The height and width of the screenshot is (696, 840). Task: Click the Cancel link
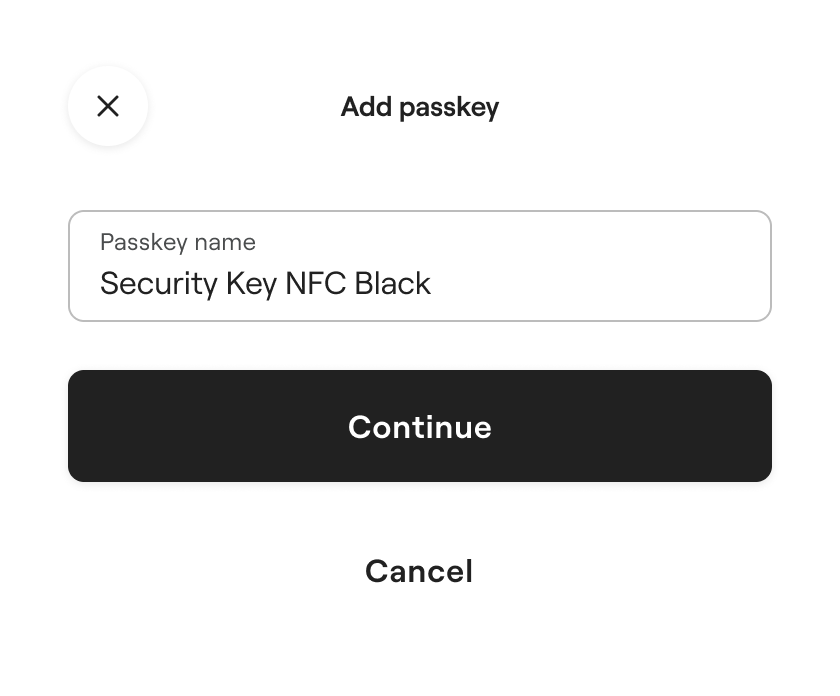click(419, 571)
